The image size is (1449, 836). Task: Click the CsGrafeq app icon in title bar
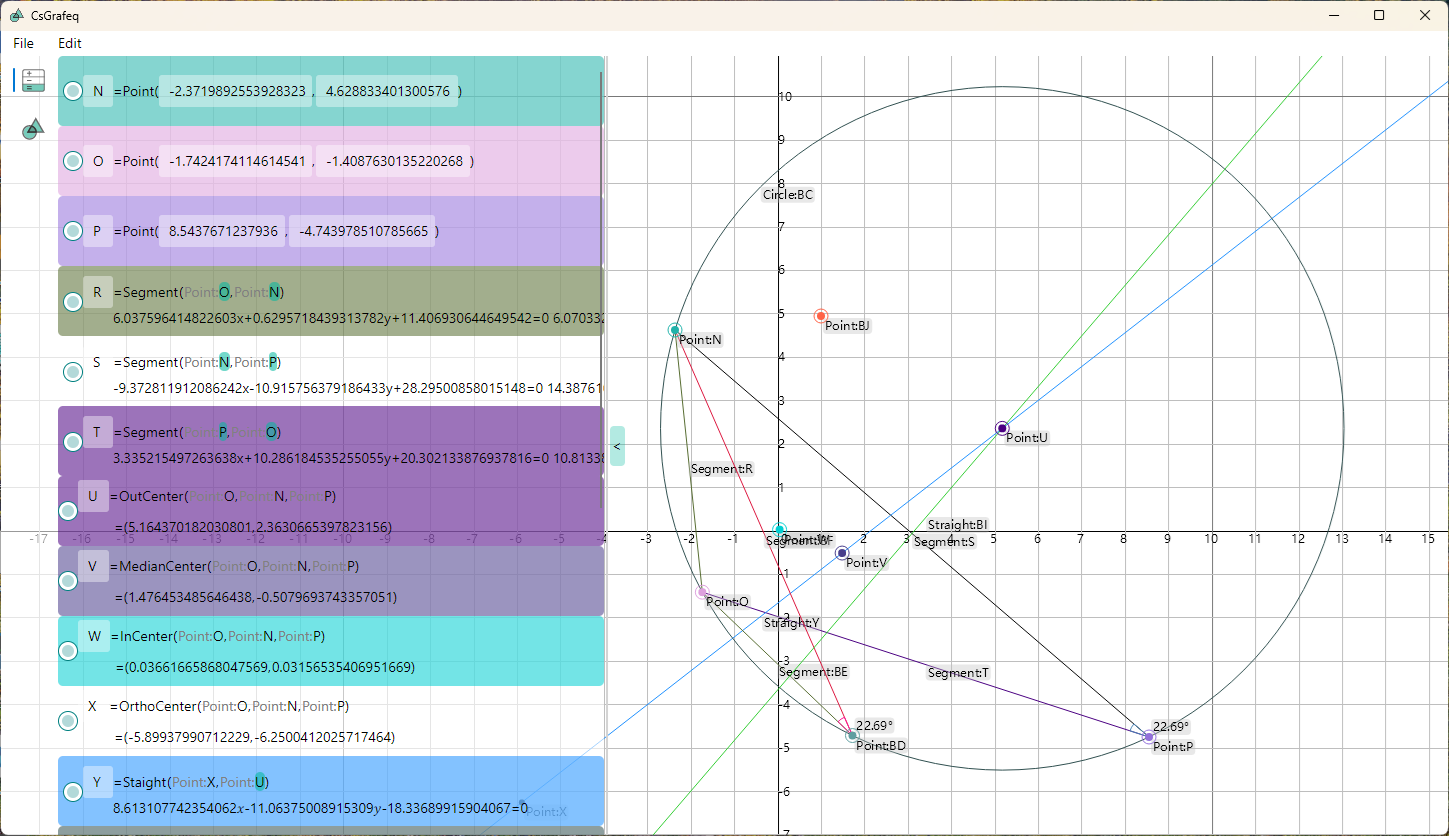click(16, 15)
